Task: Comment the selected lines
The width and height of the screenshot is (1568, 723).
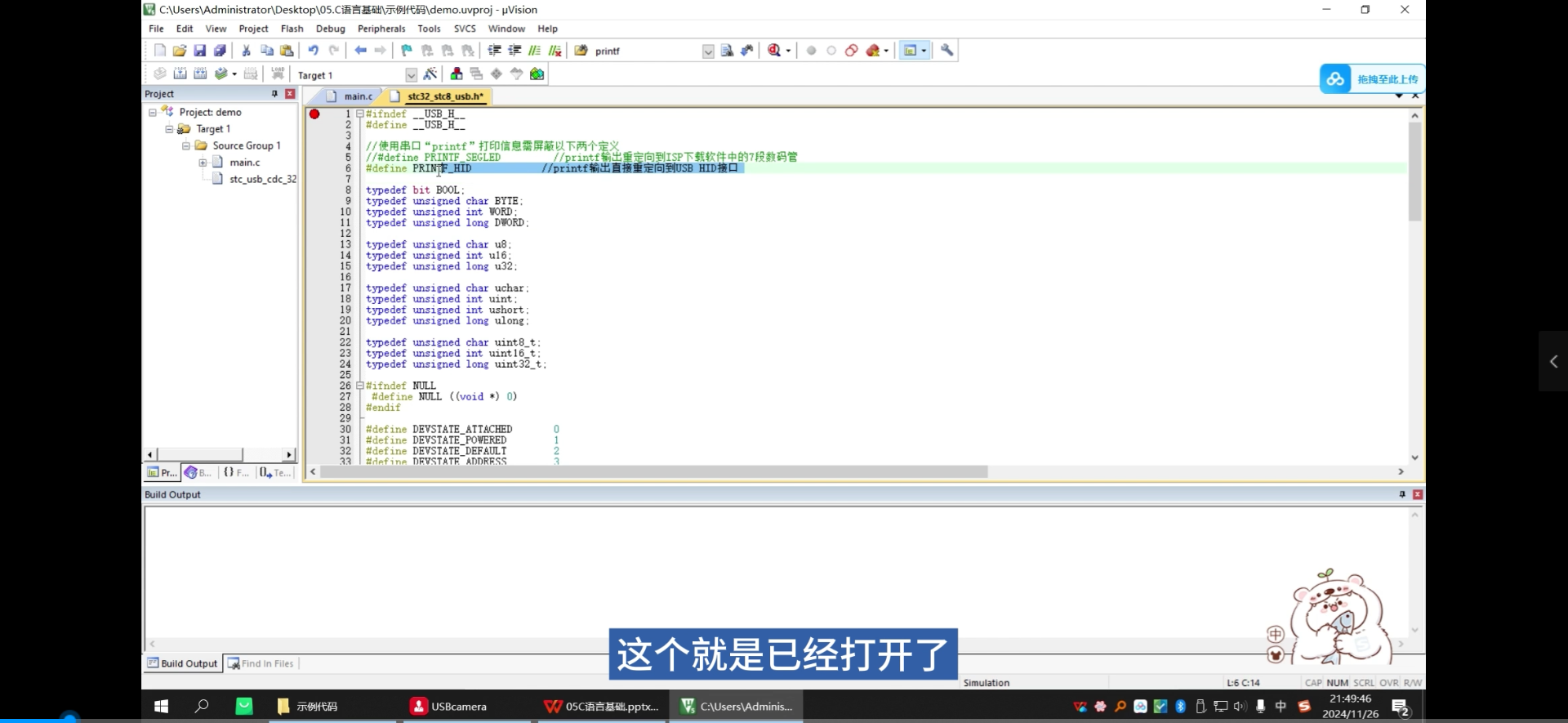Action: coord(534,51)
